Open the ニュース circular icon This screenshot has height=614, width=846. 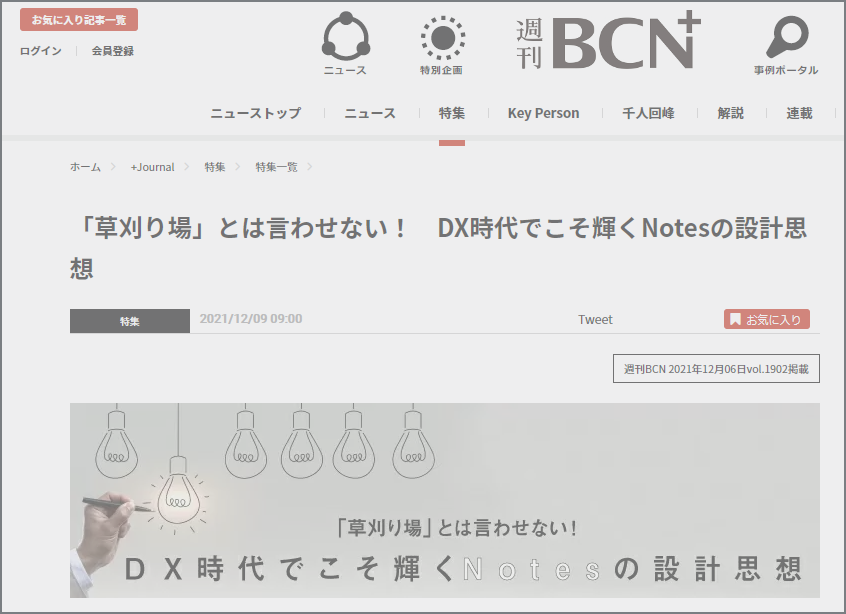tap(345, 37)
